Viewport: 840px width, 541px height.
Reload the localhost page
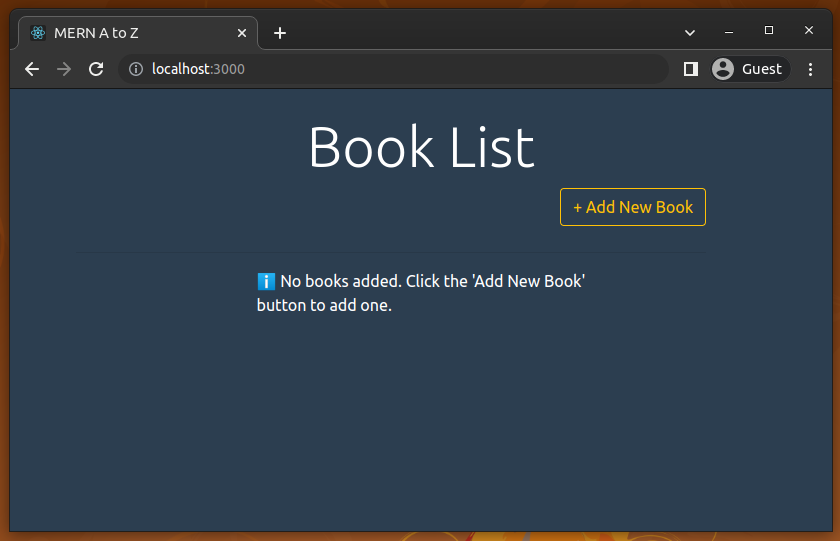tap(96, 69)
